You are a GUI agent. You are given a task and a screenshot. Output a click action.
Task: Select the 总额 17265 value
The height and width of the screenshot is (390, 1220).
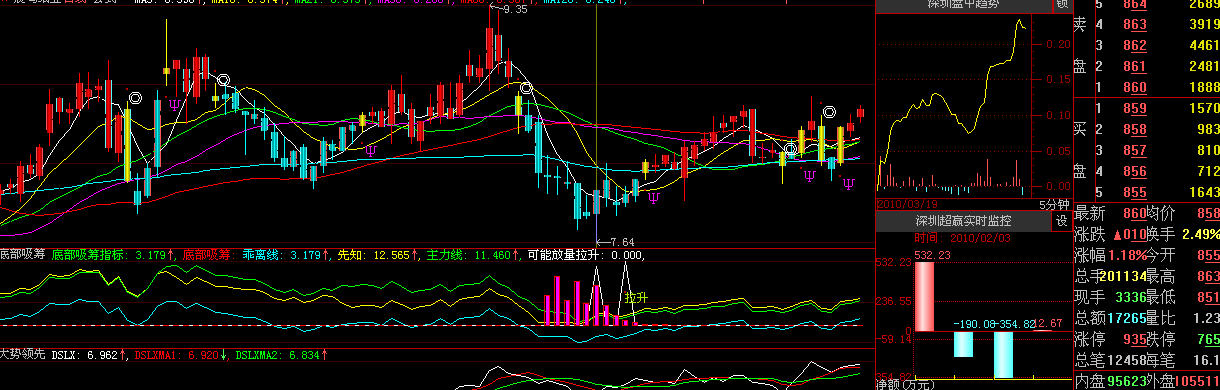tap(1126, 319)
